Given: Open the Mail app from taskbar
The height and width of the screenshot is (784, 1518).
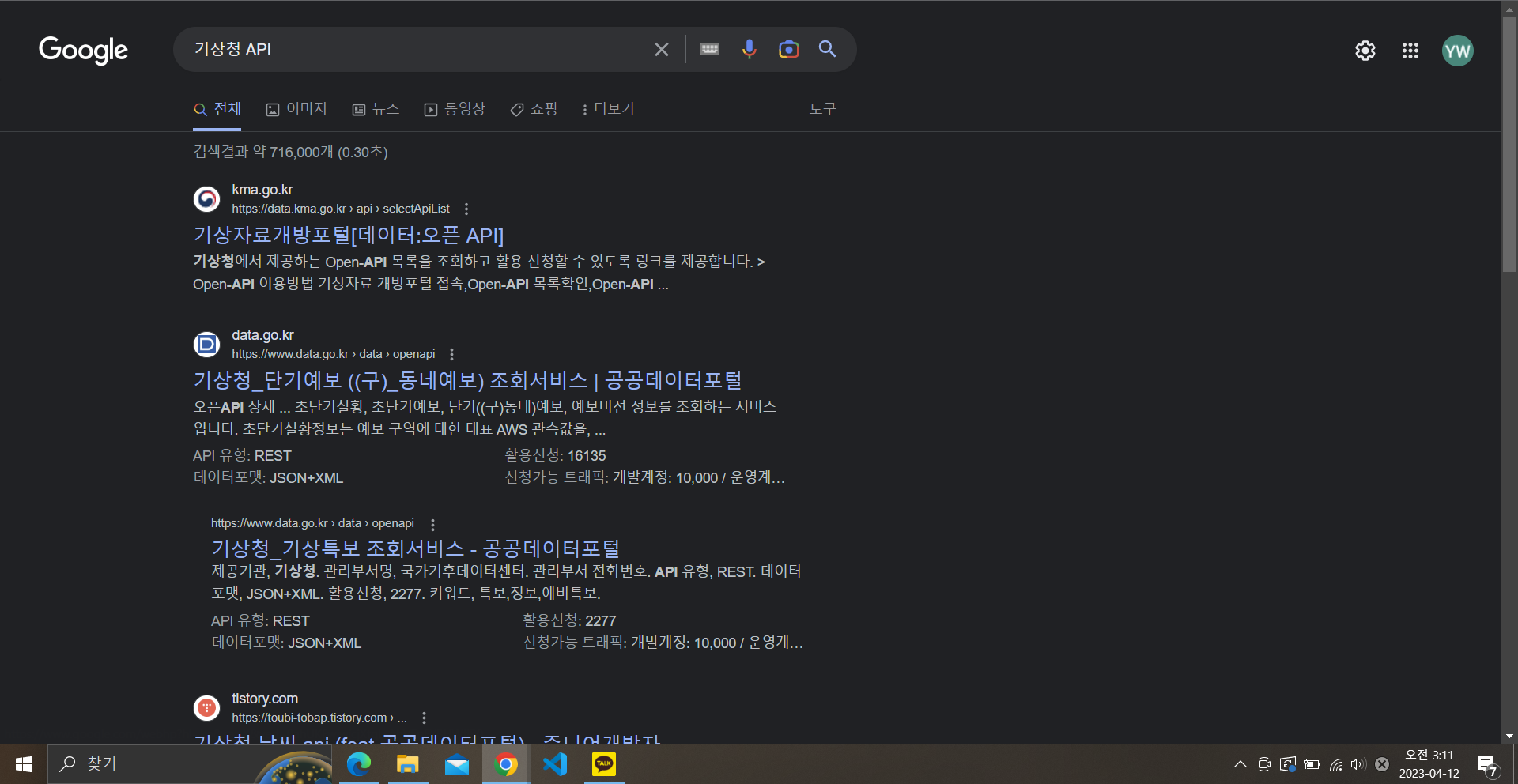Looking at the screenshot, I should click(x=457, y=764).
